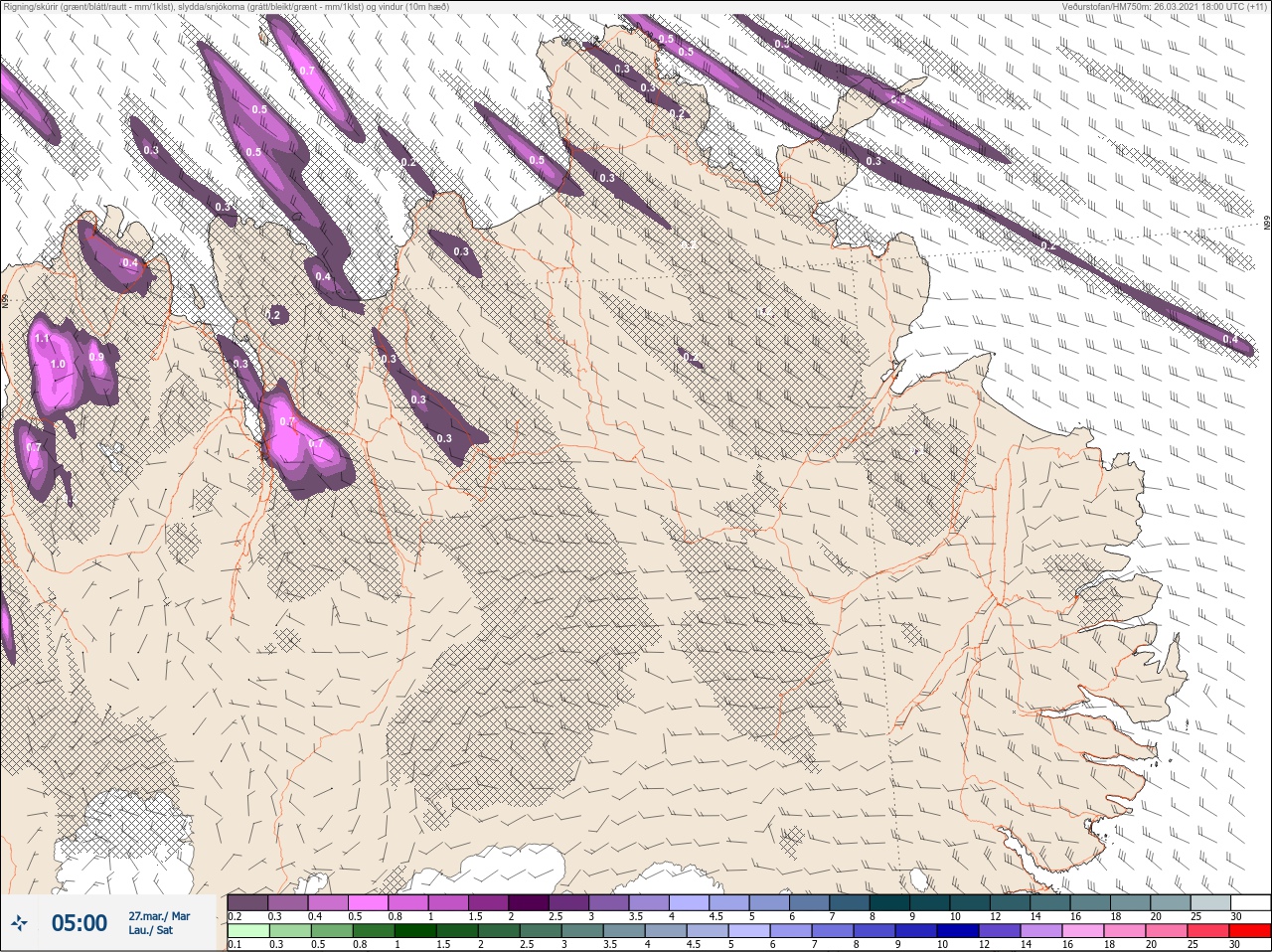The width and height of the screenshot is (1272, 952).
Task: Click the date text '27.mar./ Mar'
Action: (159, 916)
